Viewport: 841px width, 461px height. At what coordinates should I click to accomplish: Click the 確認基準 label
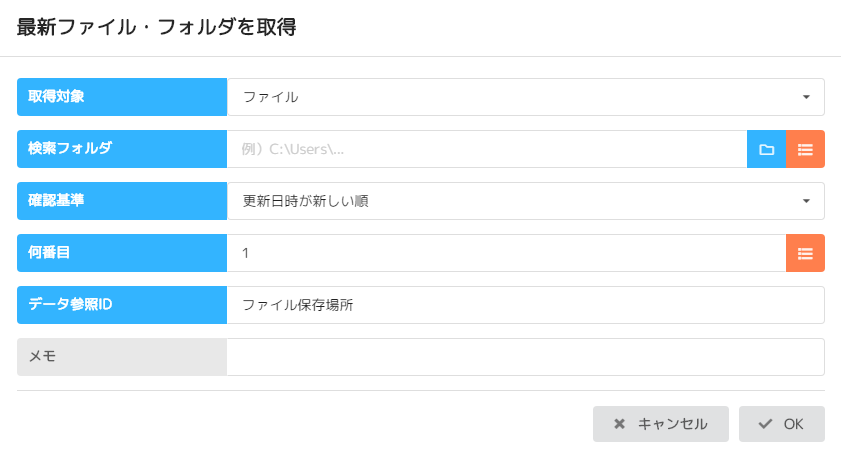point(122,201)
